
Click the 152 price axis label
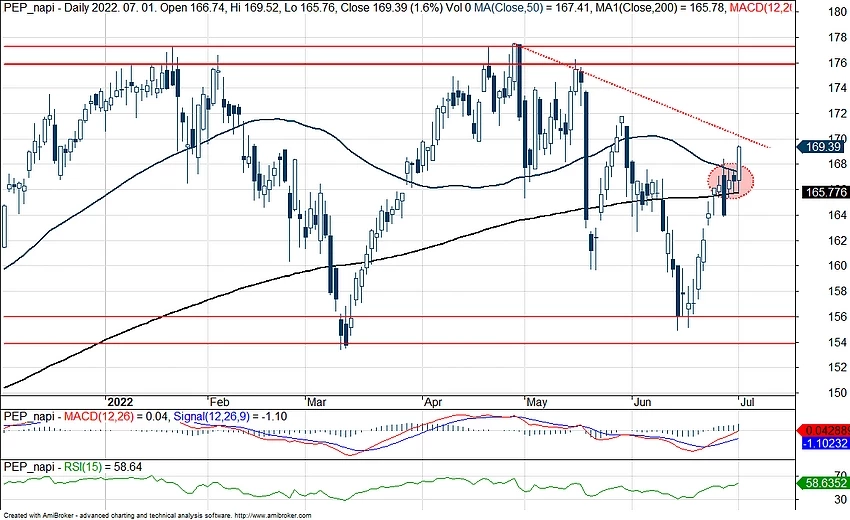click(838, 367)
